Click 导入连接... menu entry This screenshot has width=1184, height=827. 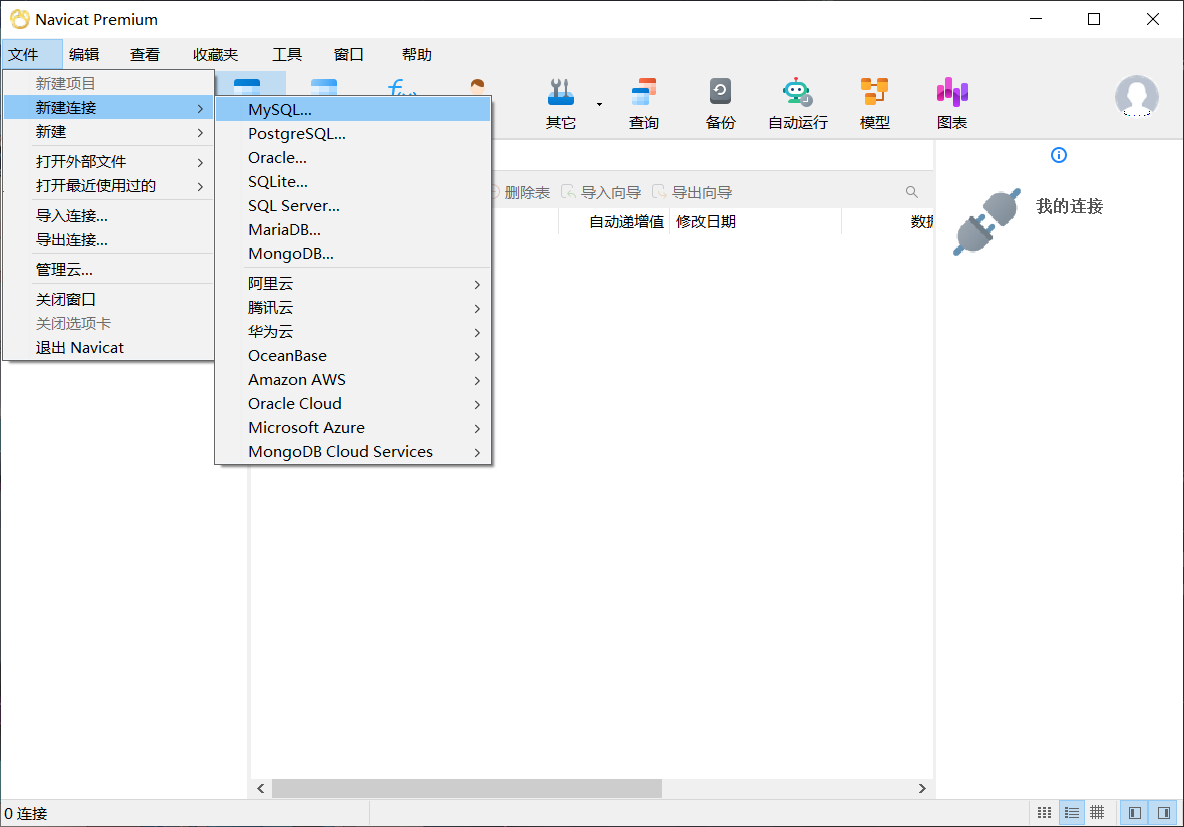(109, 216)
